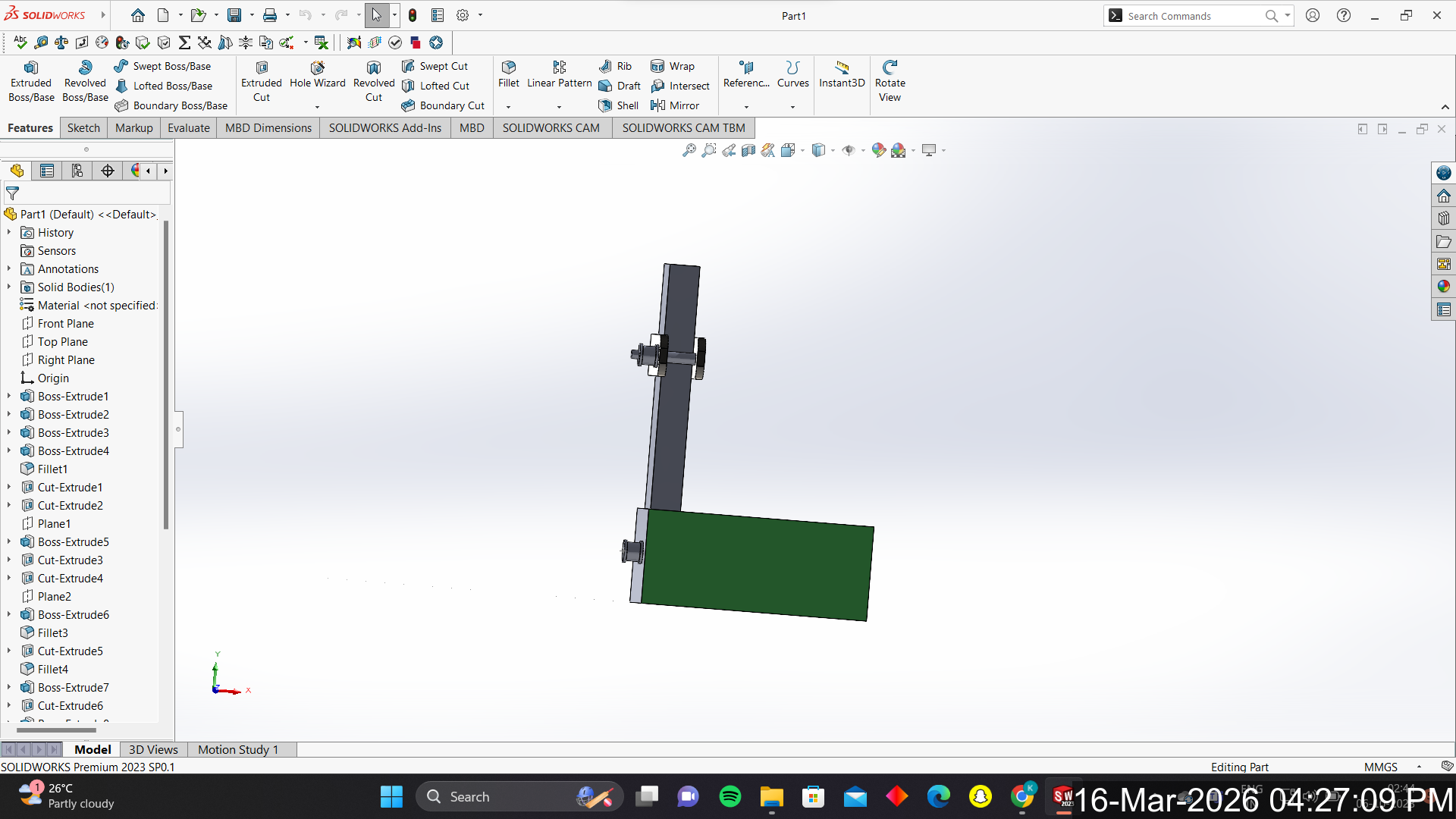The image size is (1456, 819).
Task: Expand the Solid Bodies(1) folder
Action: (x=9, y=287)
